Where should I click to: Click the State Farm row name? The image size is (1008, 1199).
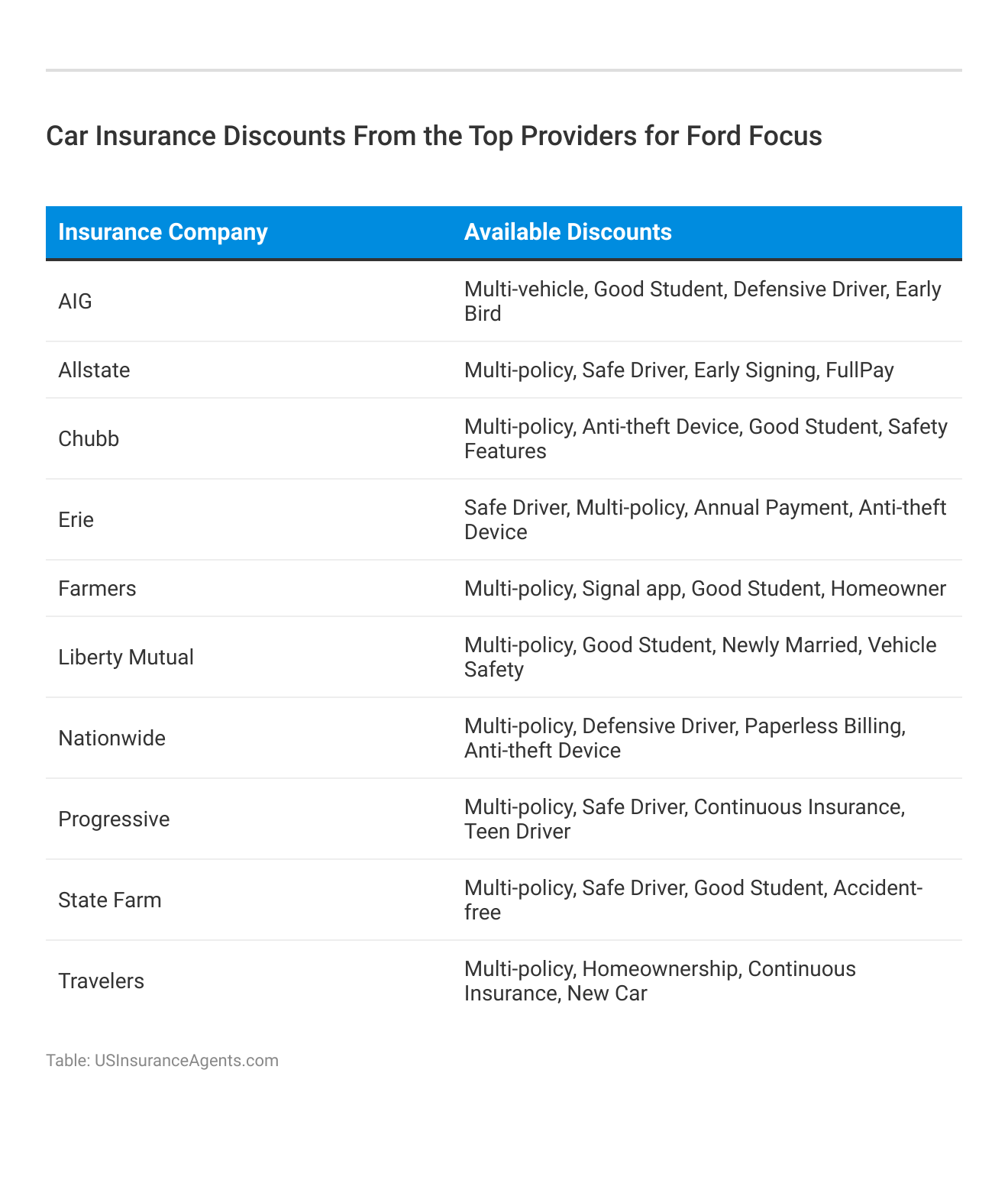pos(110,900)
